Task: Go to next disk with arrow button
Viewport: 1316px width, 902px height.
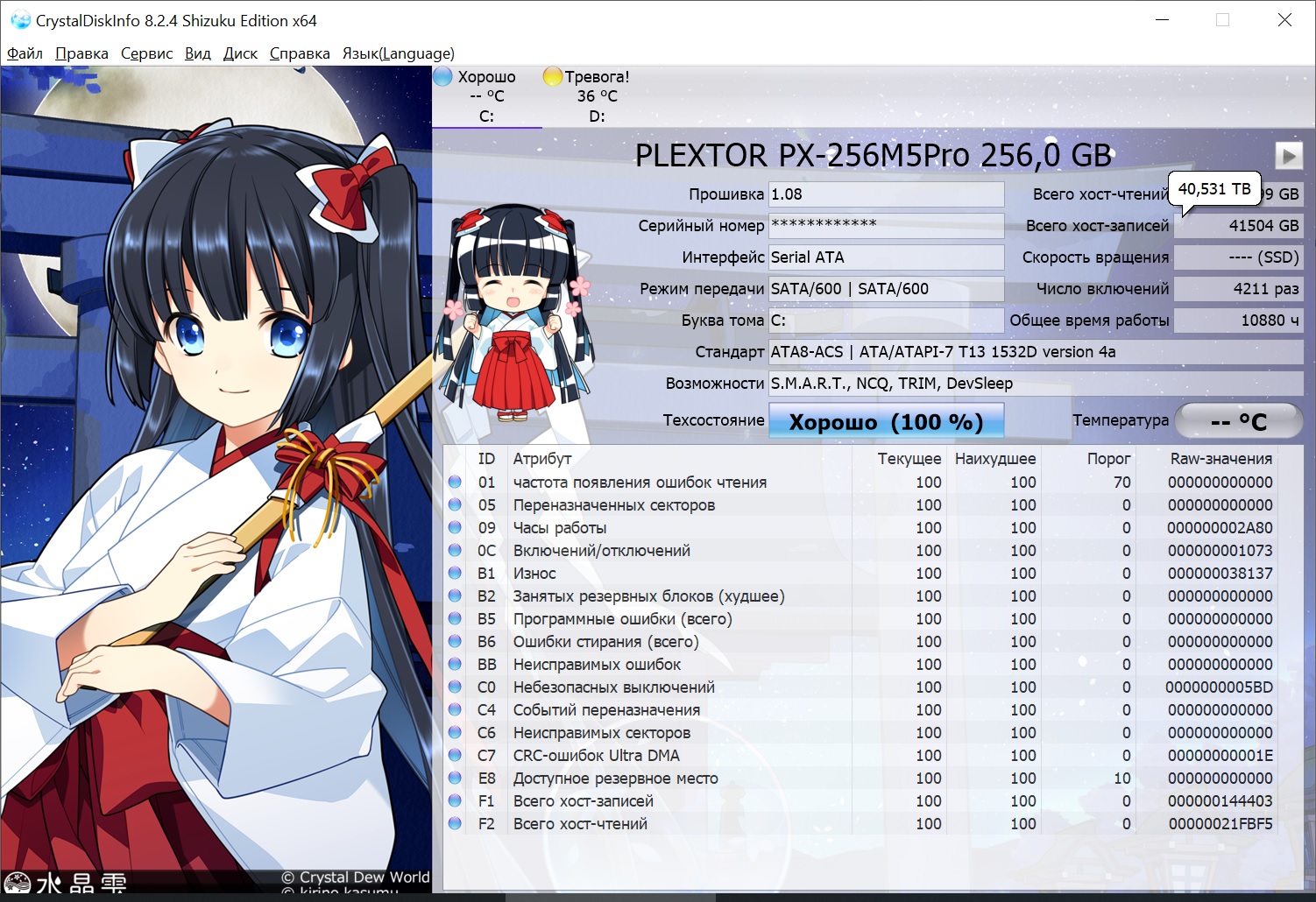Action: point(1288,156)
